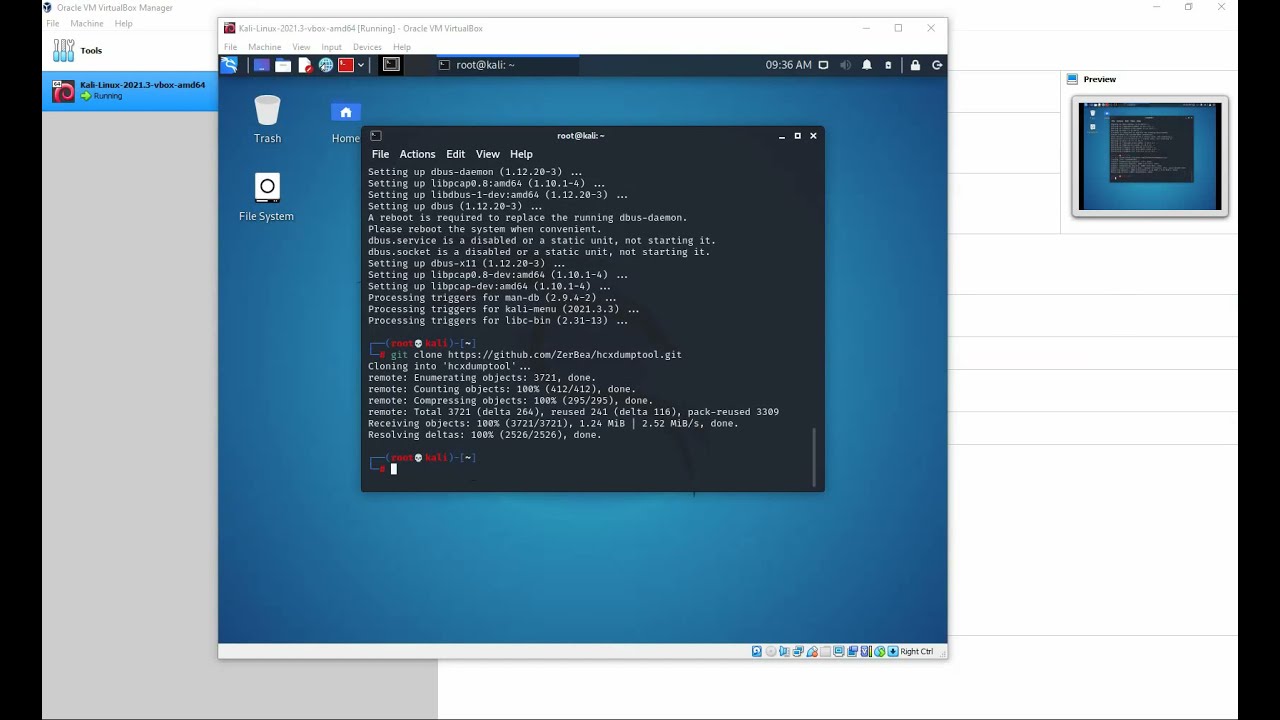1280x720 pixels.
Task: Click the Right Ctrl host key label
Action: tap(917, 651)
